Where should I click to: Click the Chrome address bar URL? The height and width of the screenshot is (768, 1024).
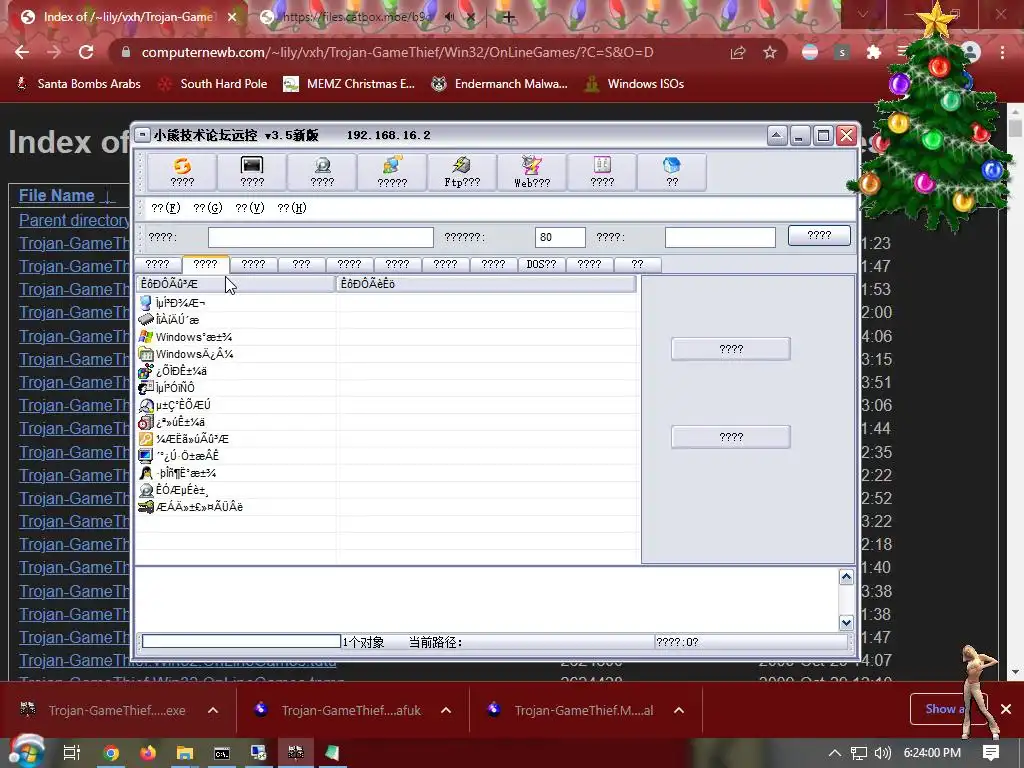(397, 52)
